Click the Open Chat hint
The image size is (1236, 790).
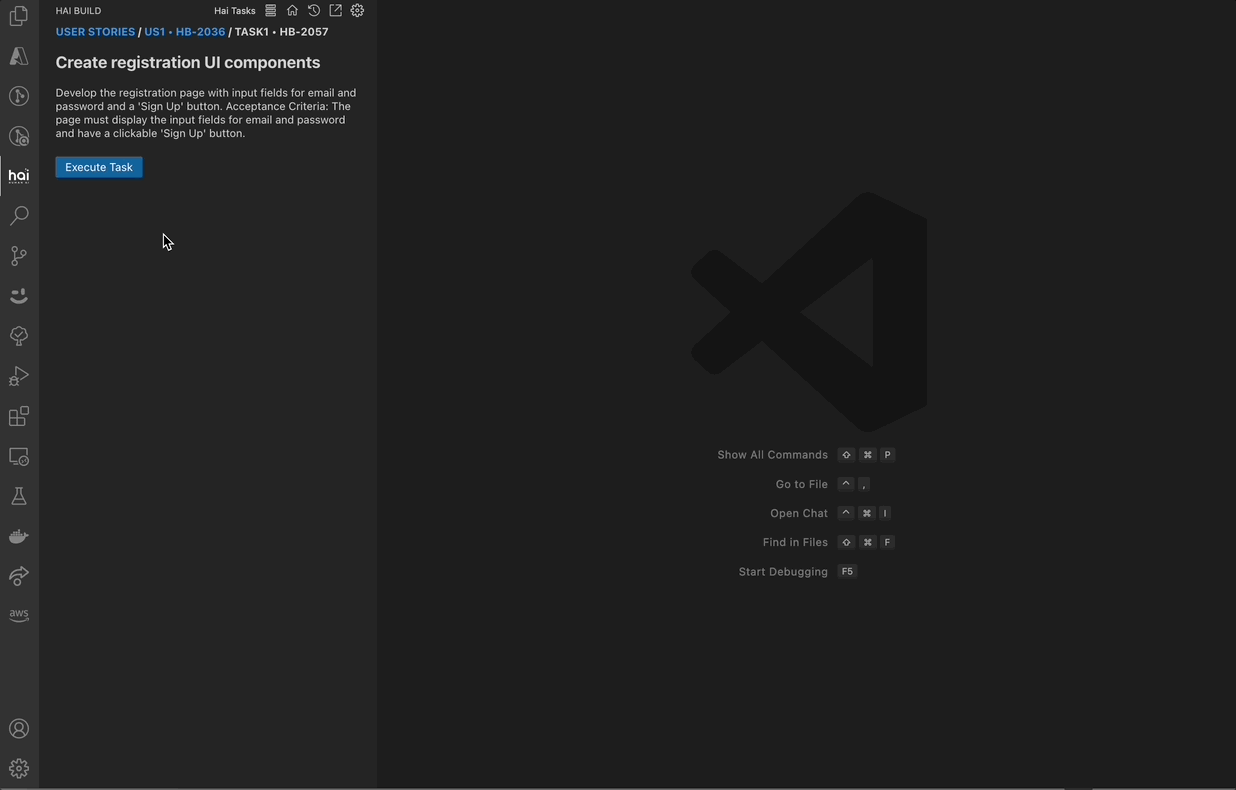(x=799, y=513)
